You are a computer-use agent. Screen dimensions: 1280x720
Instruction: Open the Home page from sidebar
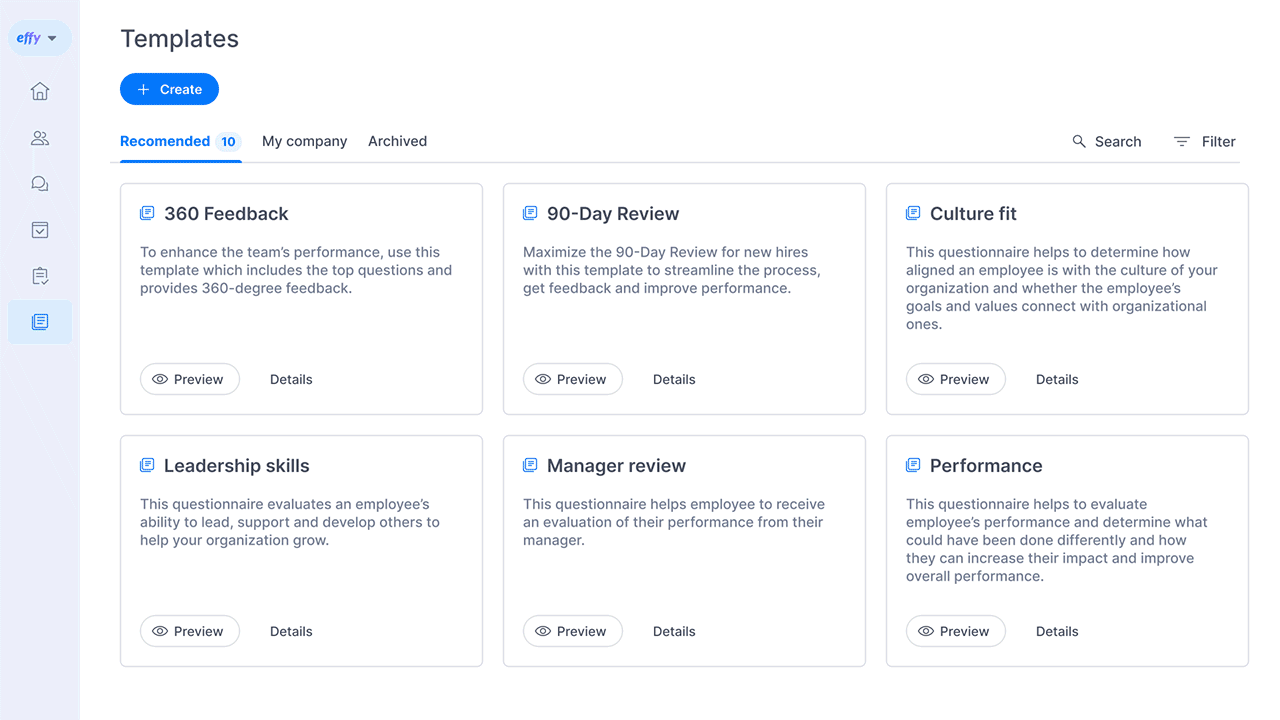[x=40, y=92]
